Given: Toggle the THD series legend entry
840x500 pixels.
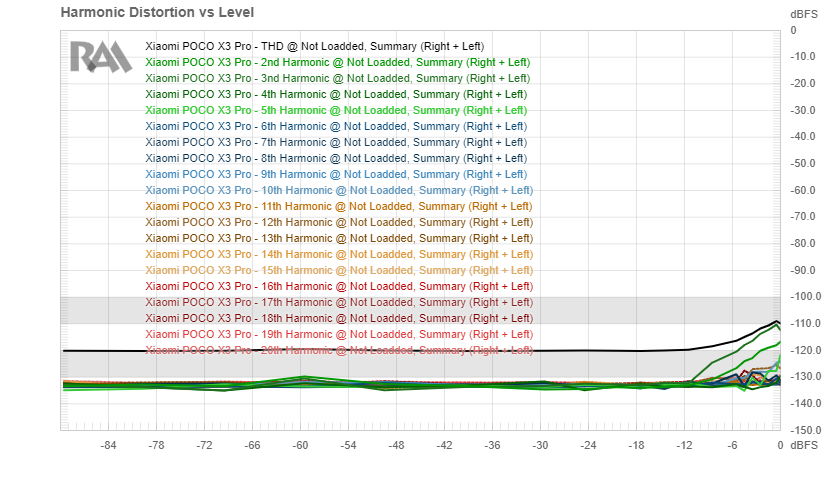Looking at the screenshot, I should coord(314,47).
